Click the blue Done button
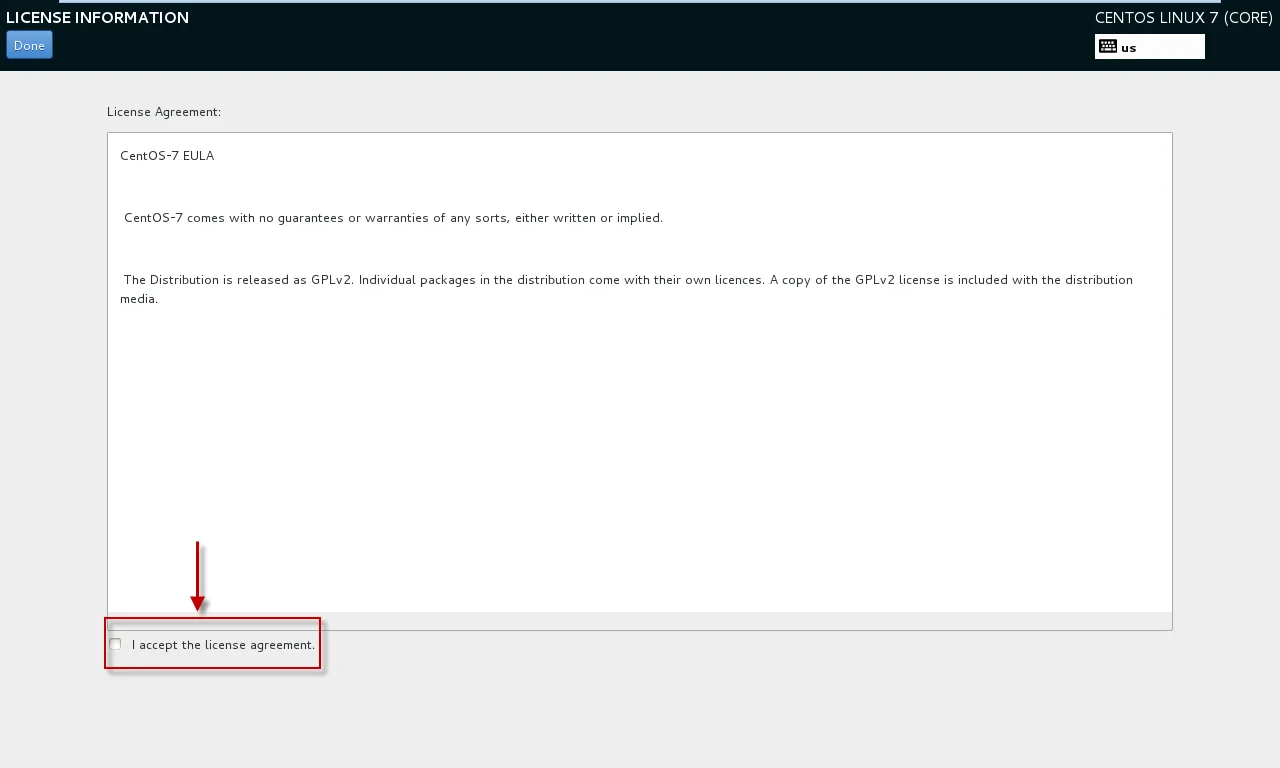 point(29,45)
